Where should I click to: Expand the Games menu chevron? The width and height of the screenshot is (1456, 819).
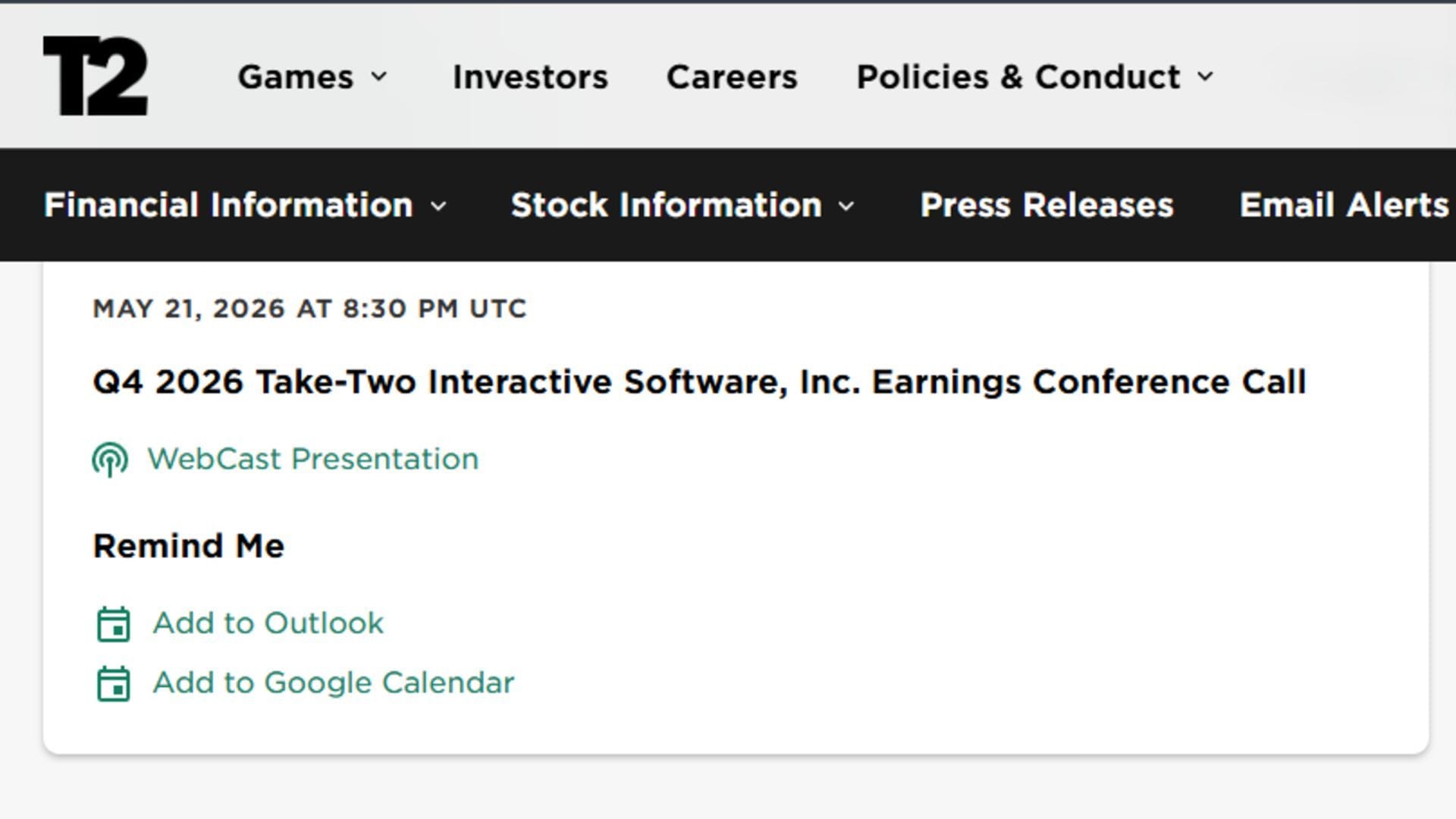[x=379, y=77]
